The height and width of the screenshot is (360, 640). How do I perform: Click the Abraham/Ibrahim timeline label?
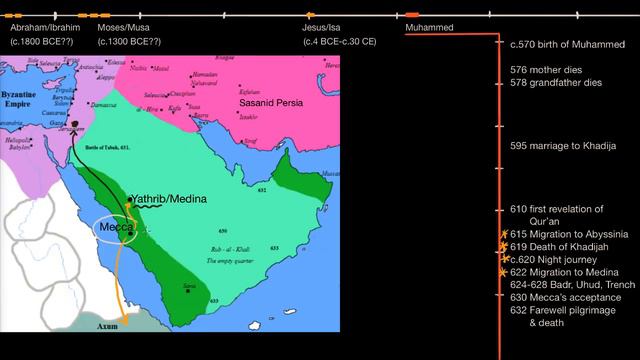point(45,28)
